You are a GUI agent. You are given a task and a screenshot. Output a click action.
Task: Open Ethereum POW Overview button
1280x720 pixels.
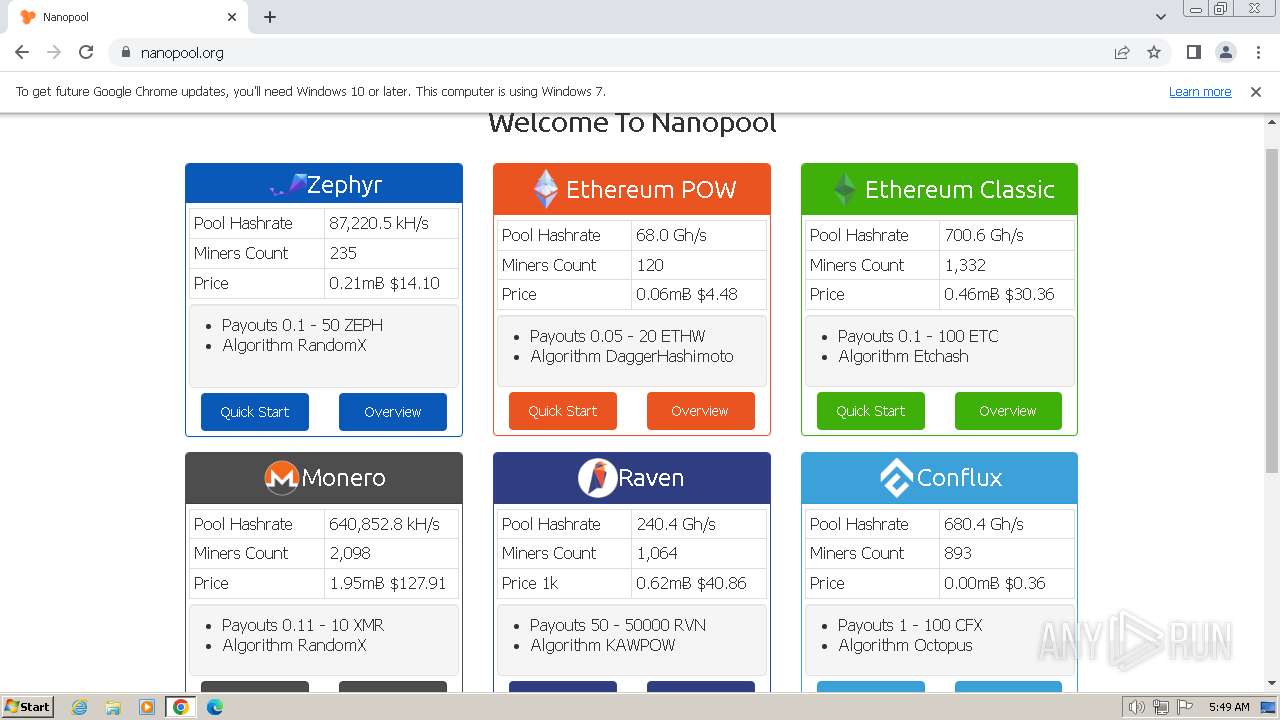[x=700, y=411]
